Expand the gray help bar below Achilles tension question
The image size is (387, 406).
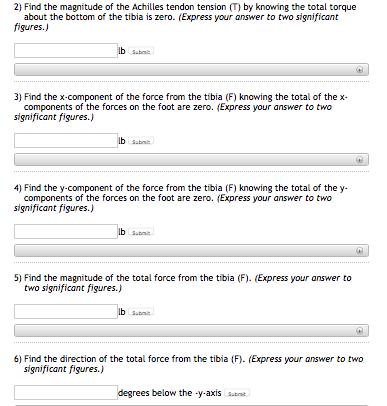coord(191,70)
